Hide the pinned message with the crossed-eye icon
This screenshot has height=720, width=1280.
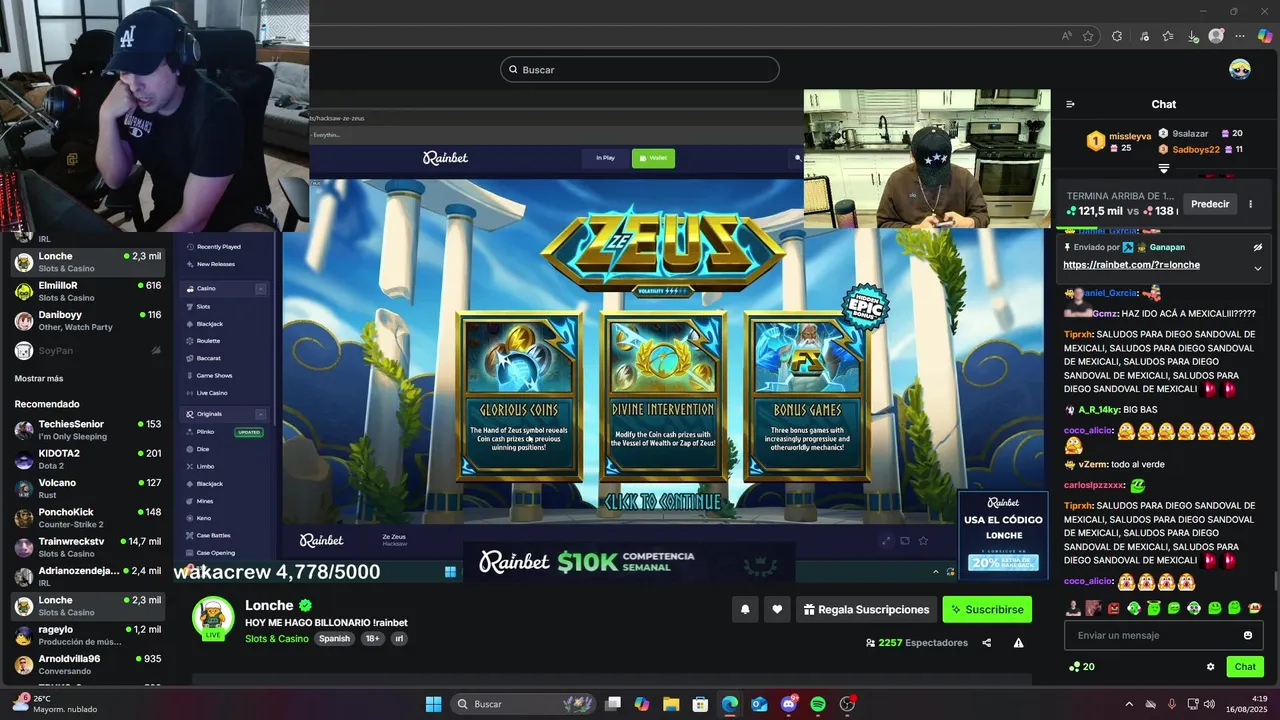[1258, 247]
